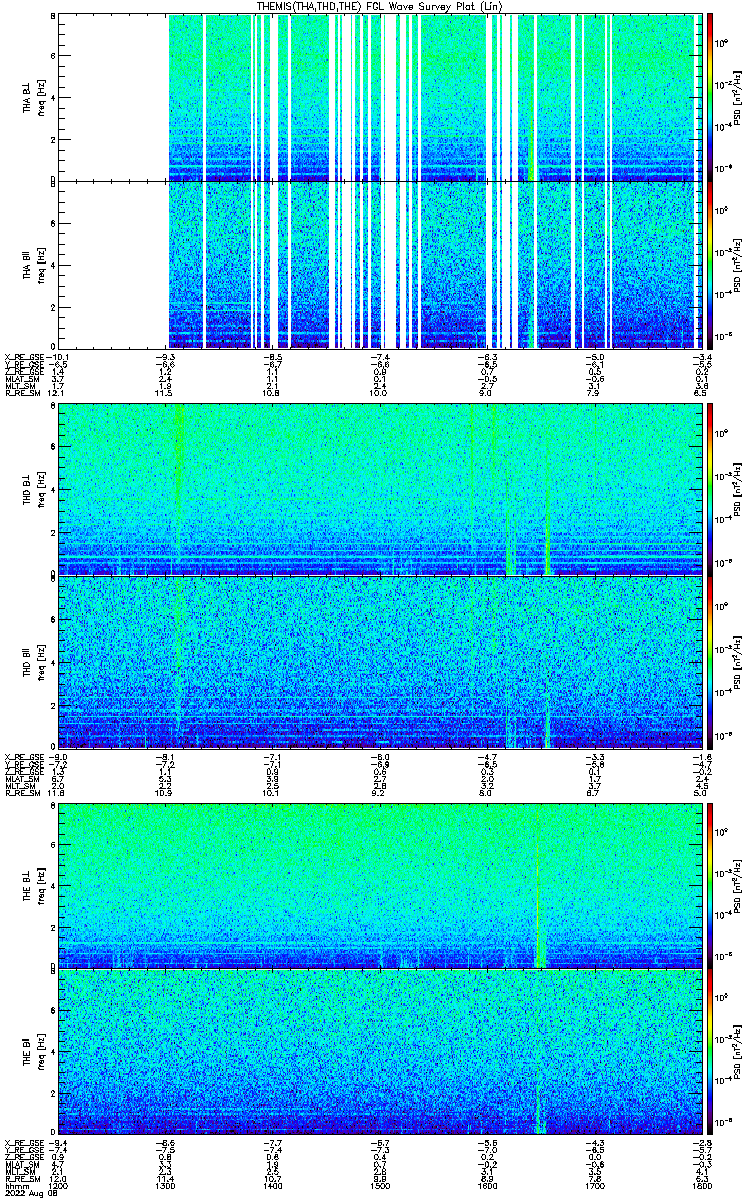
Task: Click the THD B perpendicular PSD color bar
Action: pos(710,489)
